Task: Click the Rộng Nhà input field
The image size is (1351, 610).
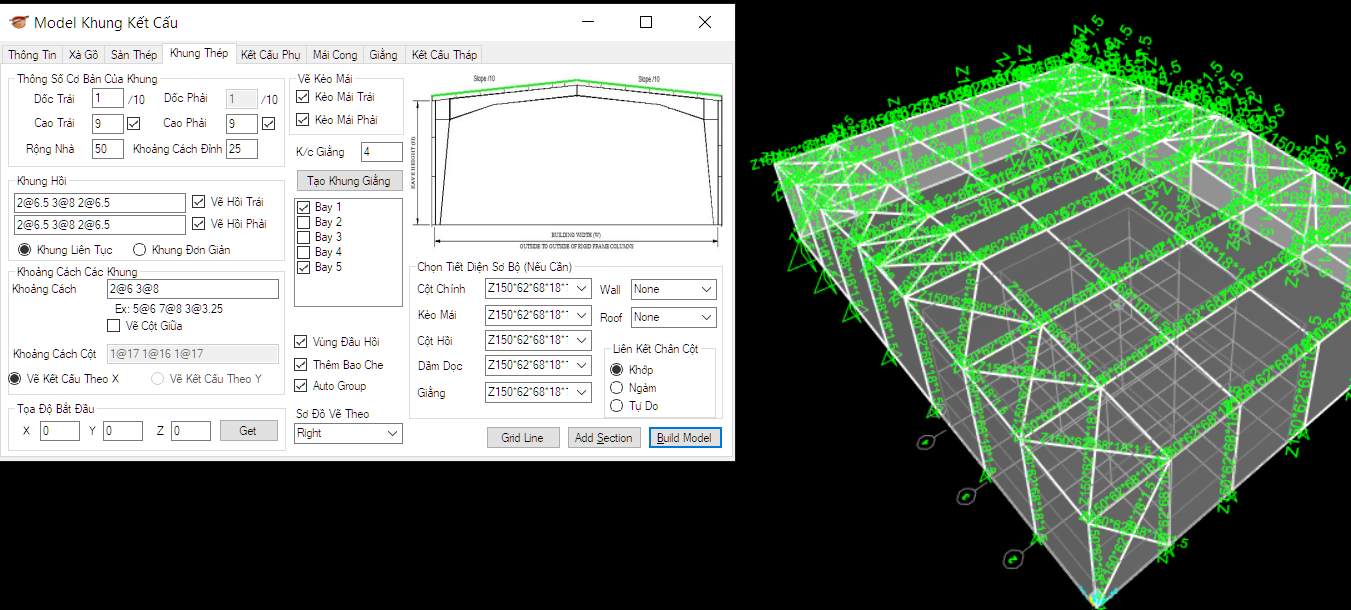Action: pyautogui.click(x=106, y=149)
